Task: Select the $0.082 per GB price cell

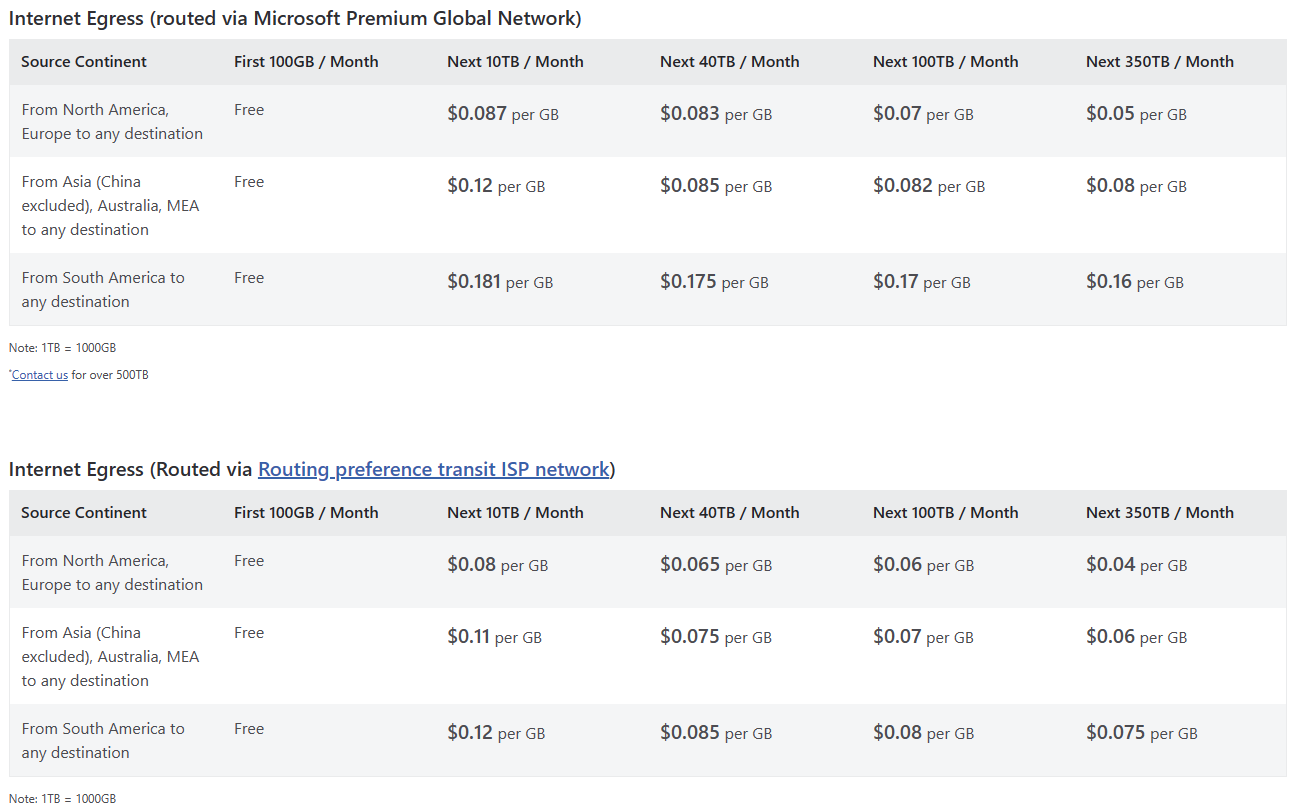Action: pos(929,186)
